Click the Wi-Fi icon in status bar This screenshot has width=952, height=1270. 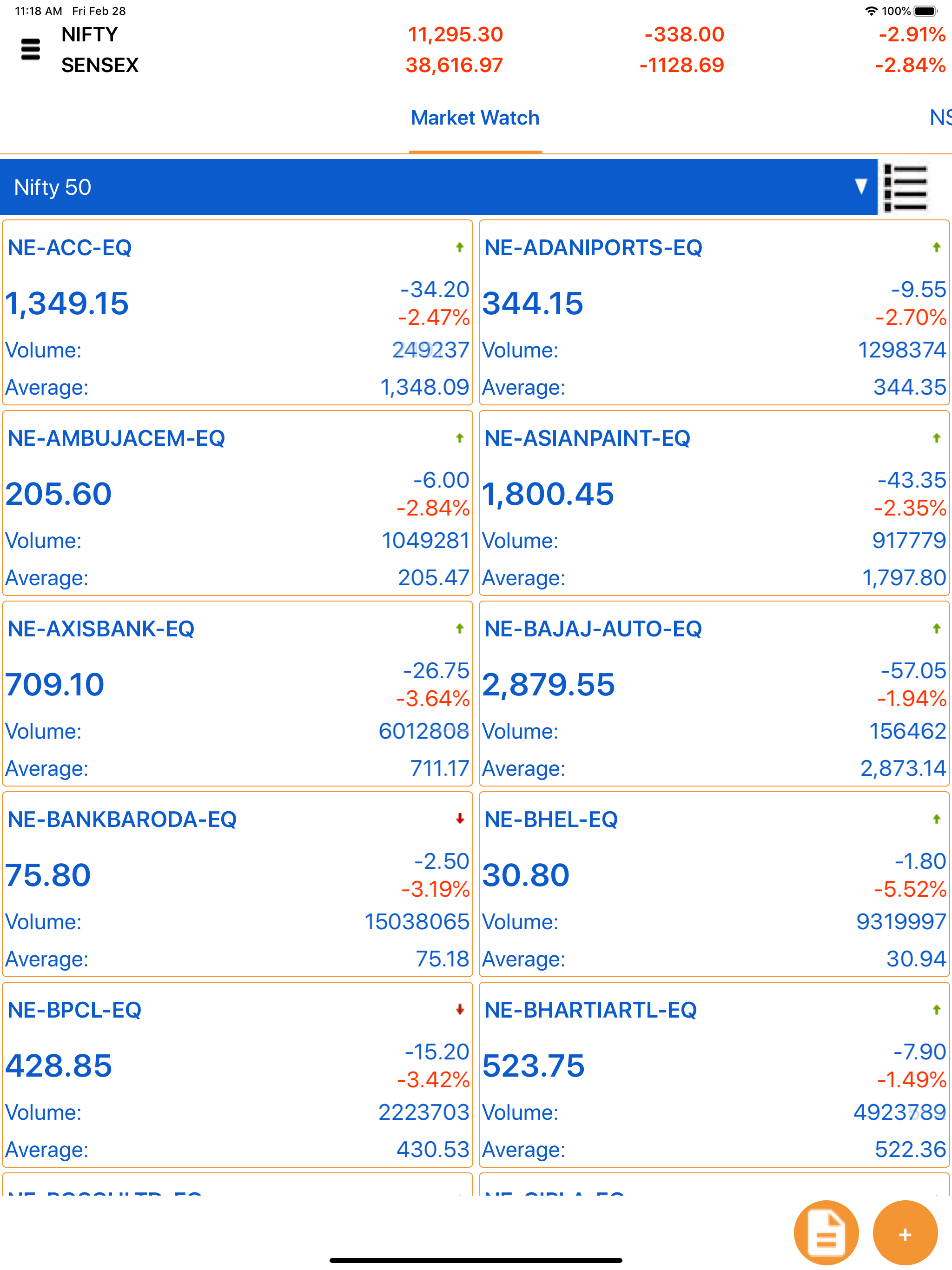tap(871, 11)
